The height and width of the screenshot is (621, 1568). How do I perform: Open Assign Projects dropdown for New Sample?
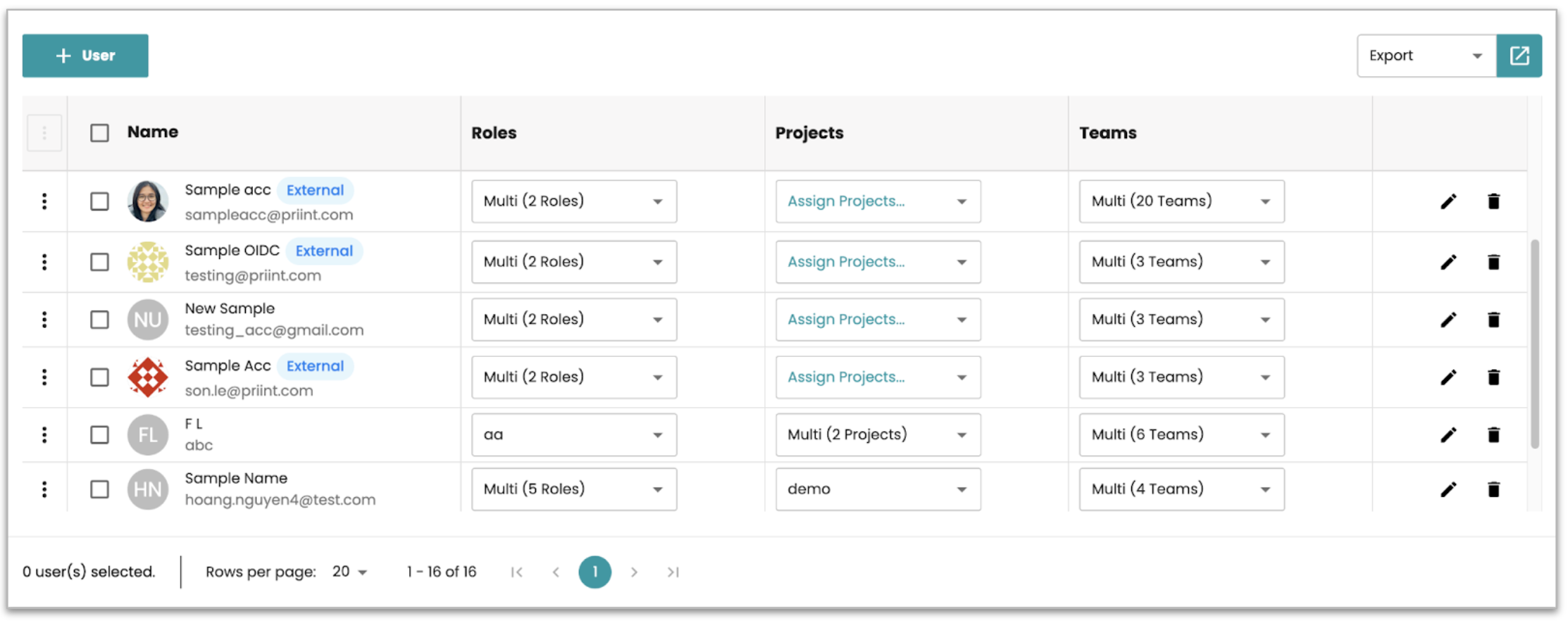click(878, 320)
